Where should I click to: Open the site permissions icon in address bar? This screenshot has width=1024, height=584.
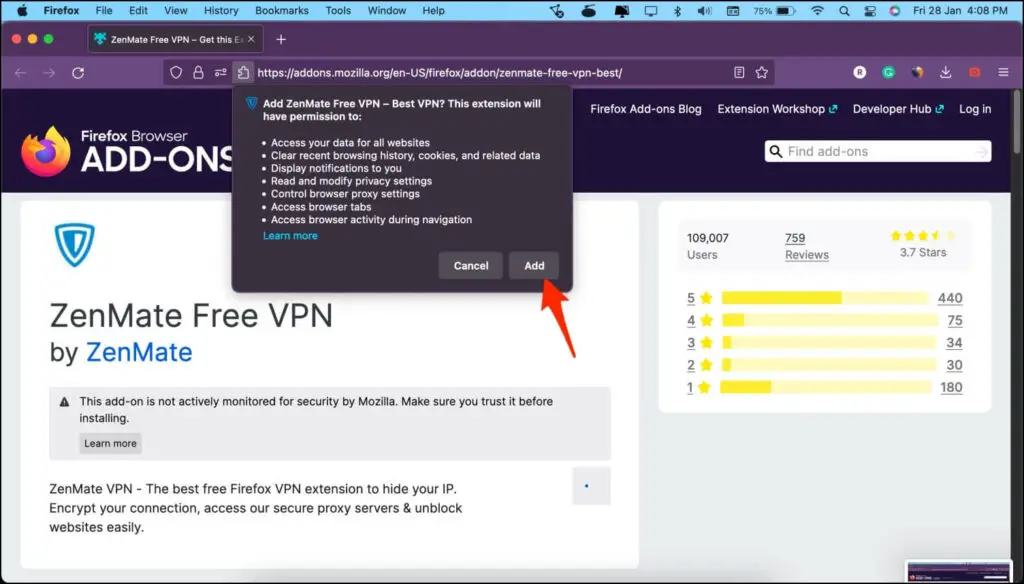[221, 73]
